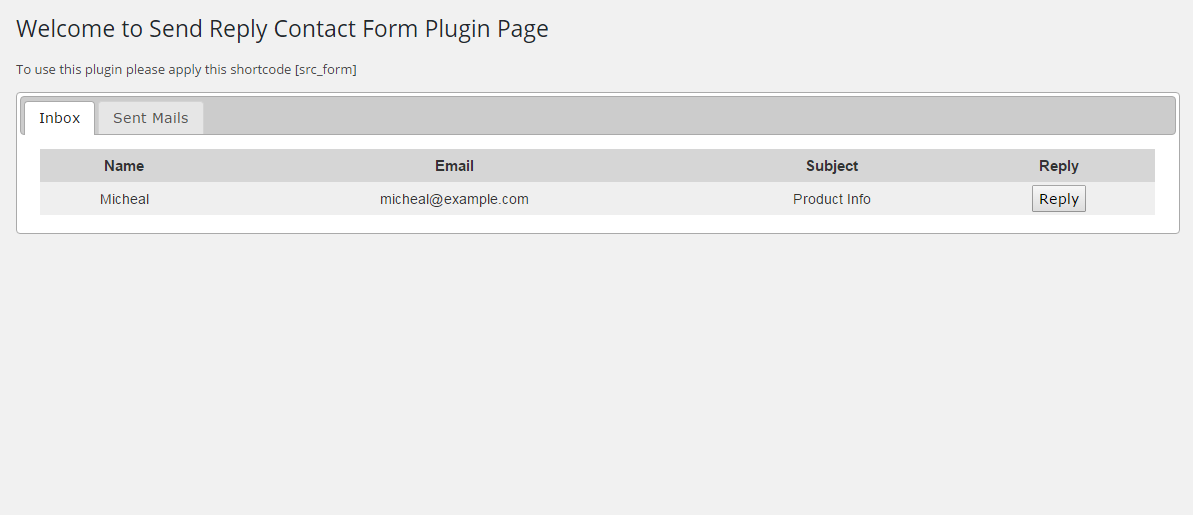Screen dimensions: 1193x515
Task: Open the Sent Mails tab
Action: click(x=151, y=118)
